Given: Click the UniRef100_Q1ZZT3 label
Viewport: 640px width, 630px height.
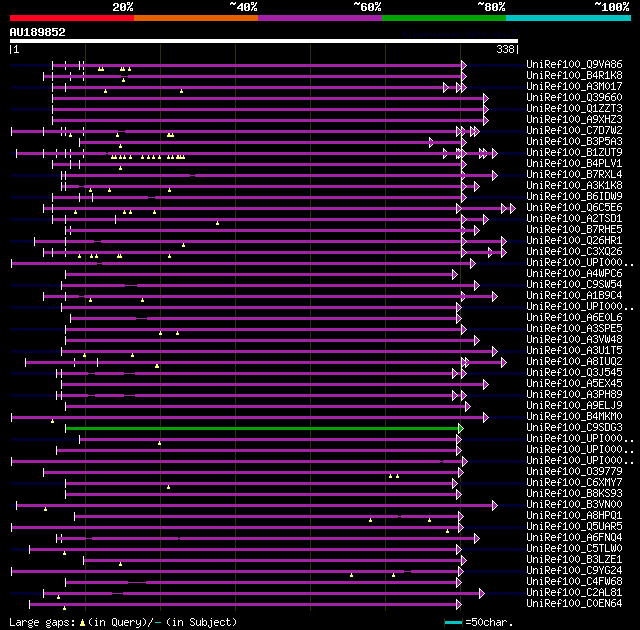Looking at the screenshot, I should click(x=574, y=109).
